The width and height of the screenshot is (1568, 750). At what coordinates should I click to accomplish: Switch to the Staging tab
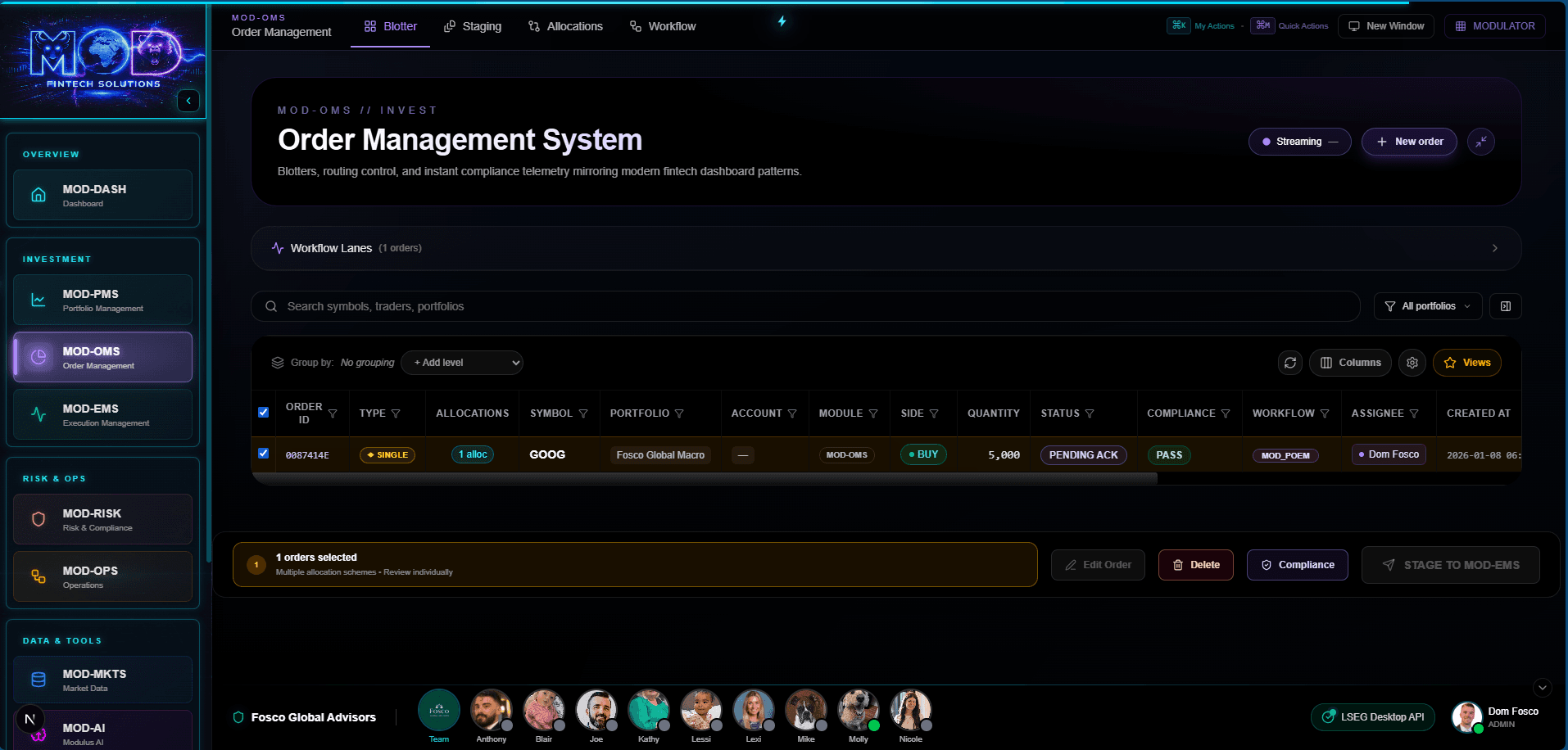[473, 25]
